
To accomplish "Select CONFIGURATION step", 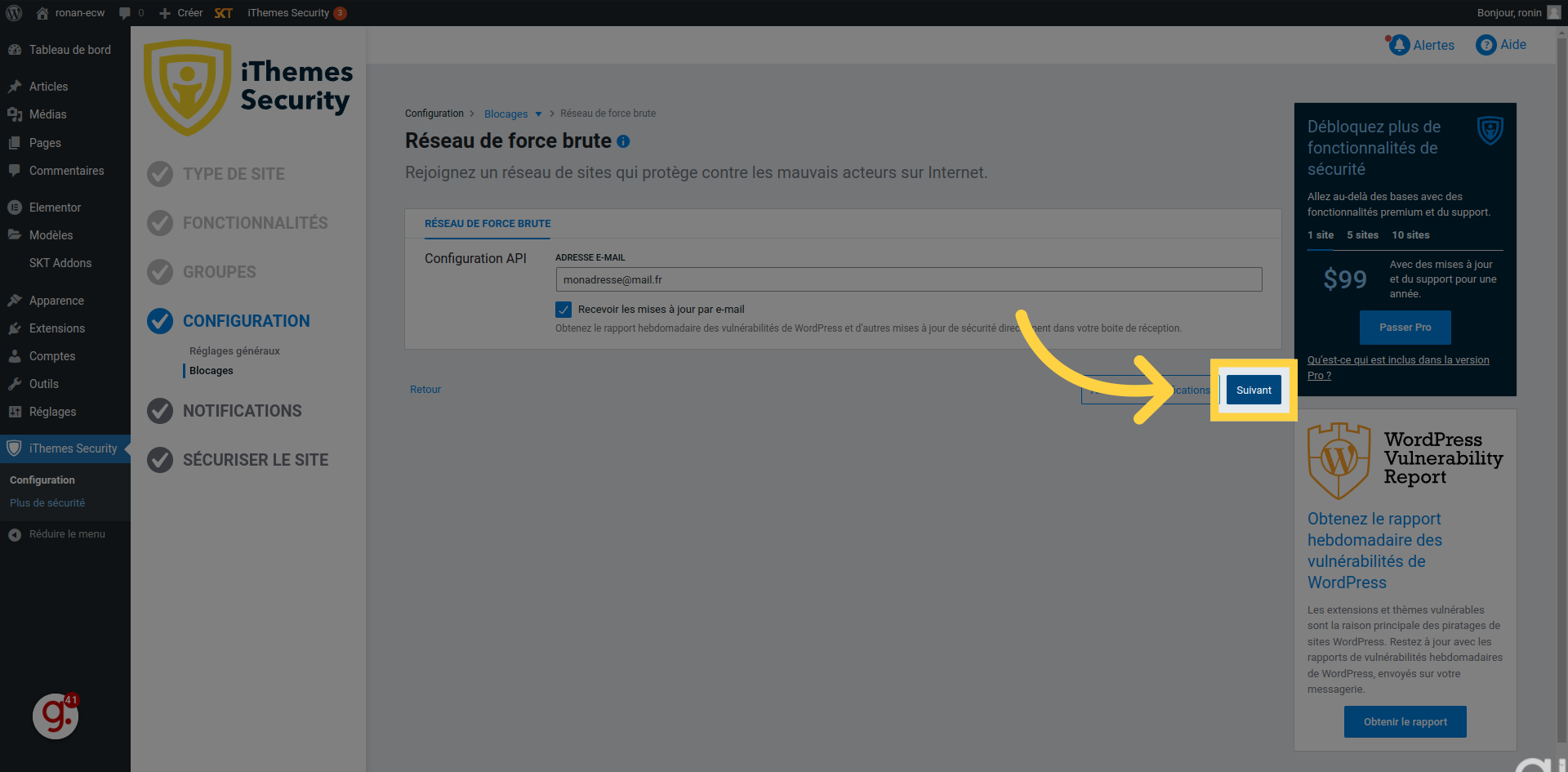I will click(247, 321).
